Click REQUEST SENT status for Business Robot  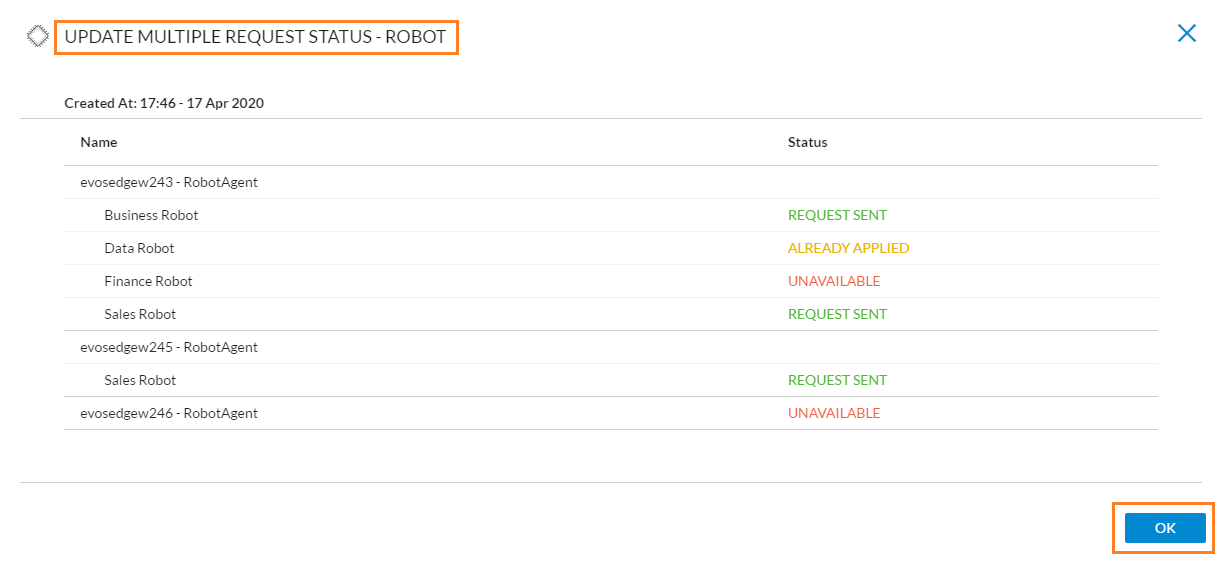837,215
